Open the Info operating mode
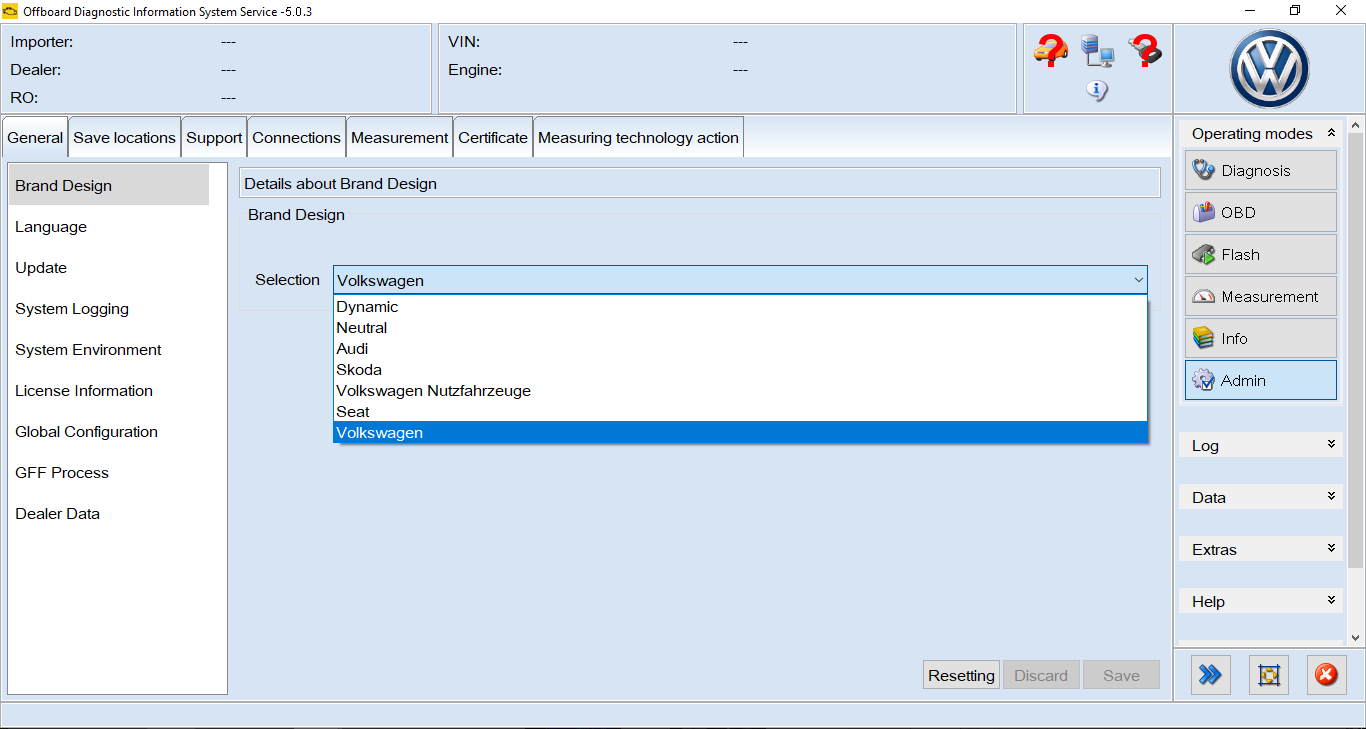This screenshot has width=1366, height=729. [x=1260, y=338]
